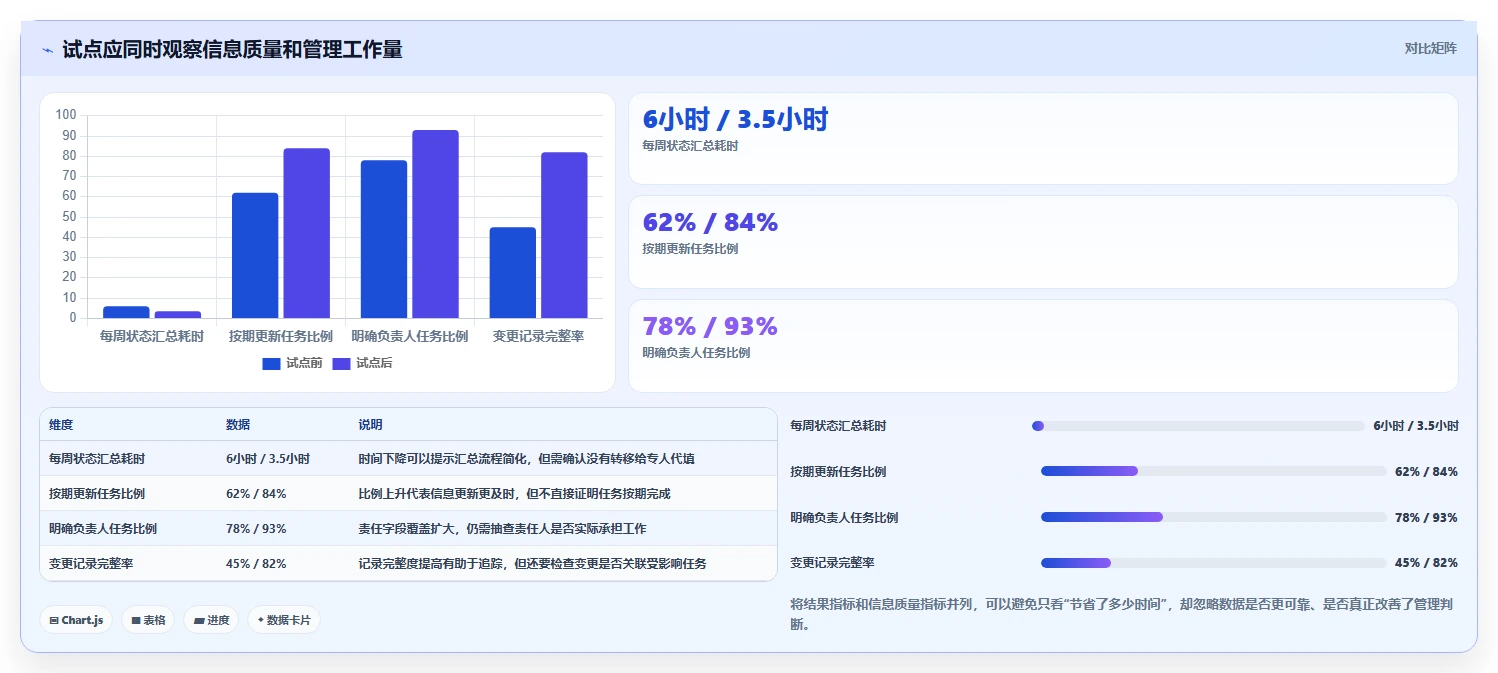Click the 试点后 bar for 按期更新任务比例
The width and height of the screenshot is (1498, 673).
click(306, 233)
